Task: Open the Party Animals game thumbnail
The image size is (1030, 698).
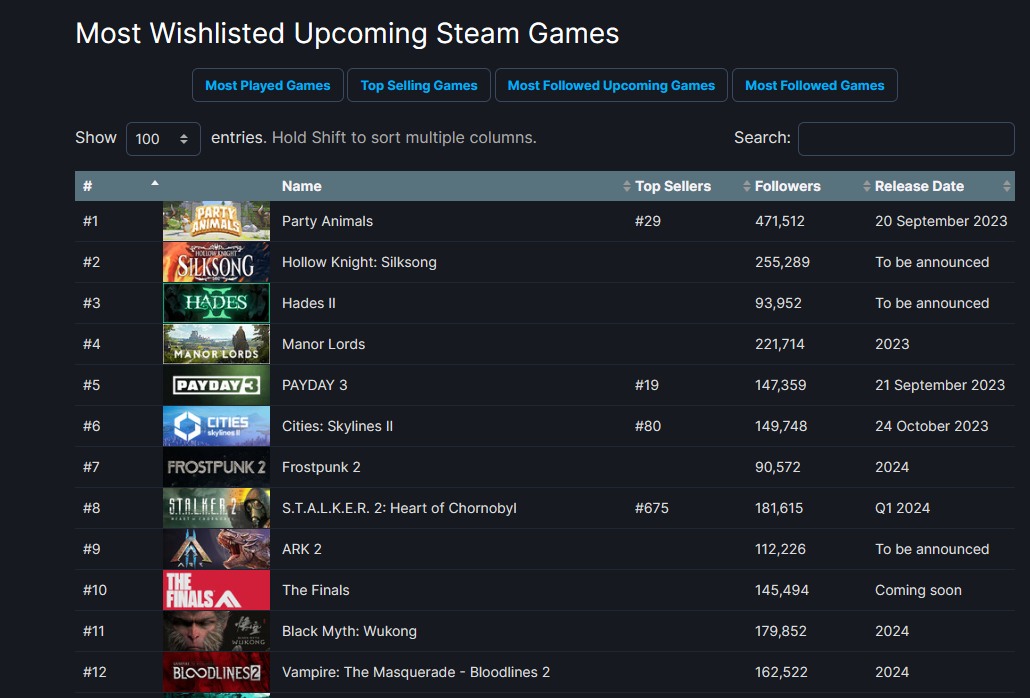Action: click(x=216, y=221)
